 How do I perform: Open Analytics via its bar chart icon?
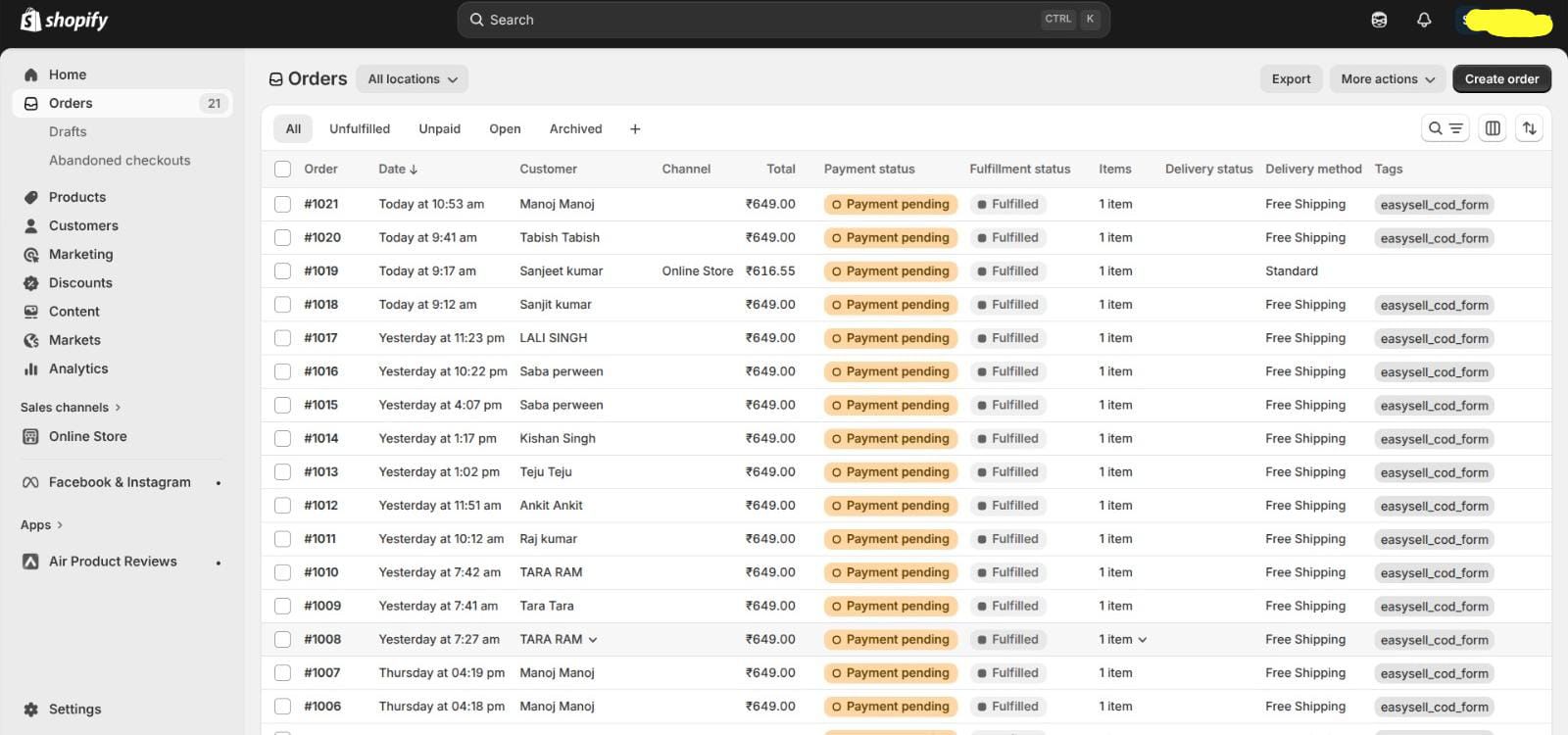[x=31, y=369]
